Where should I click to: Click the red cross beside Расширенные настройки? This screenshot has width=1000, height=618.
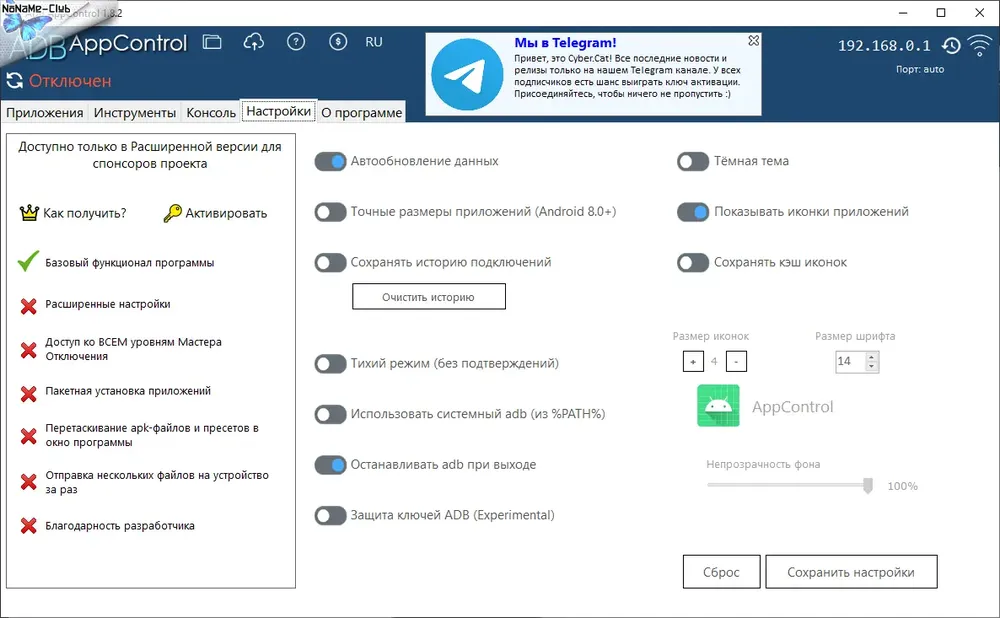pyautogui.click(x=28, y=306)
